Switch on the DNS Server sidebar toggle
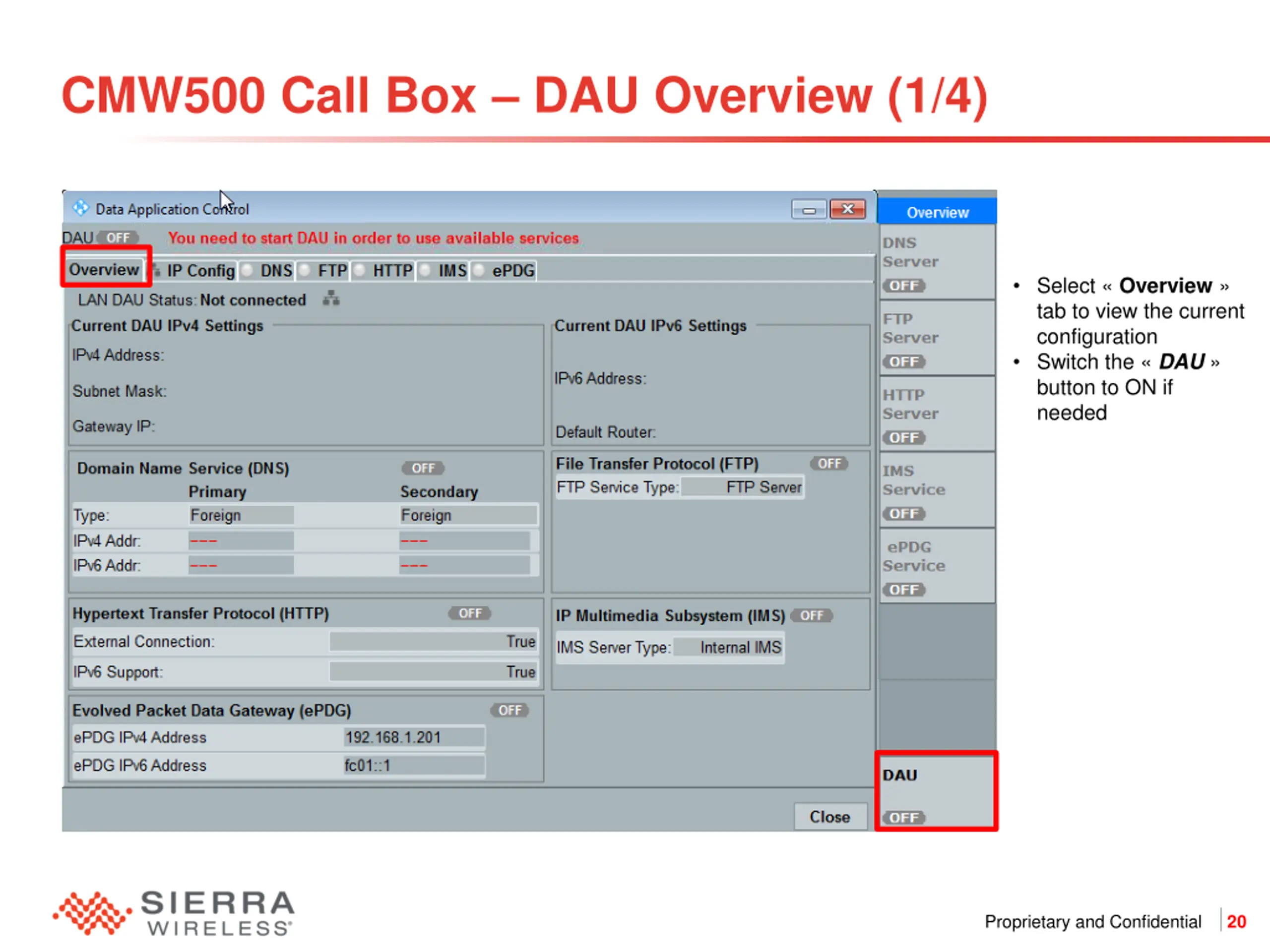Image resolution: width=1270 pixels, height=952 pixels. [x=904, y=286]
